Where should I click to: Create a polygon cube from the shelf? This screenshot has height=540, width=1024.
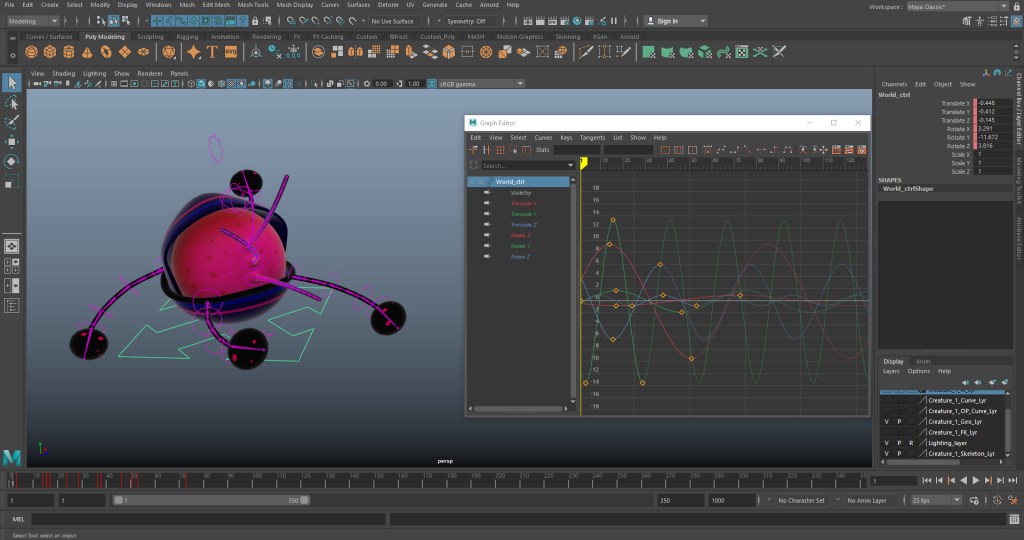[x=50, y=51]
